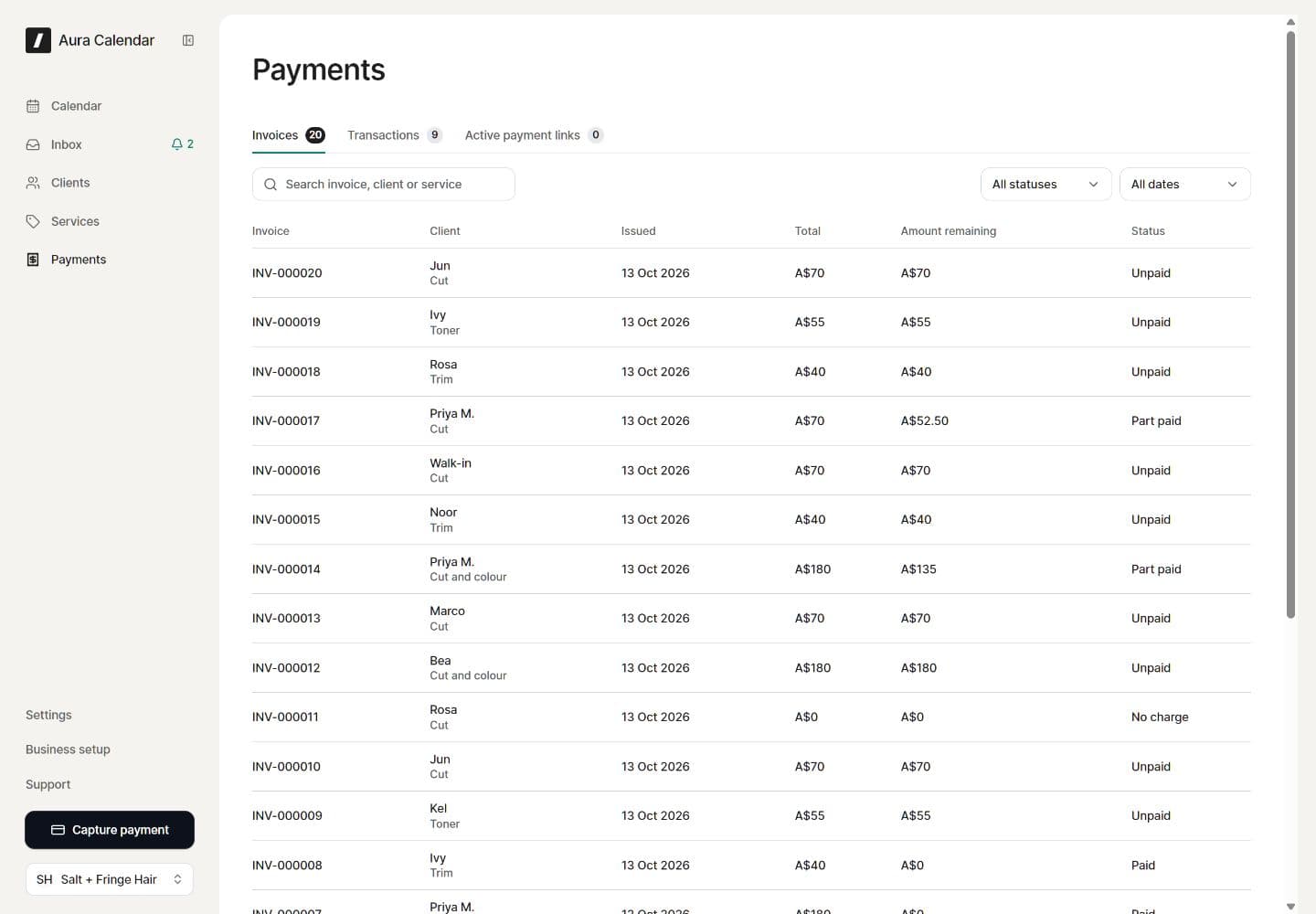The height and width of the screenshot is (914, 1316).
Task: Open the Salt + Fringe Hair business switcher
Action: [110, 879]
